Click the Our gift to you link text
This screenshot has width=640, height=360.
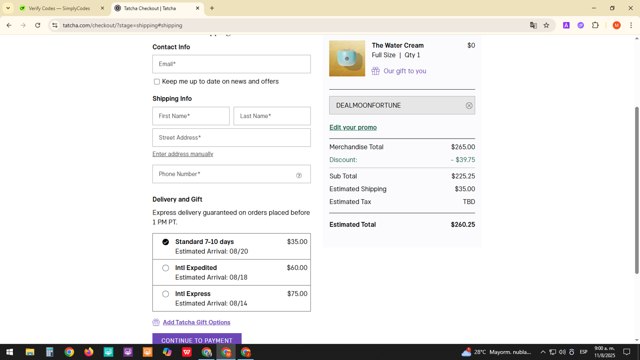click(404, 71)
